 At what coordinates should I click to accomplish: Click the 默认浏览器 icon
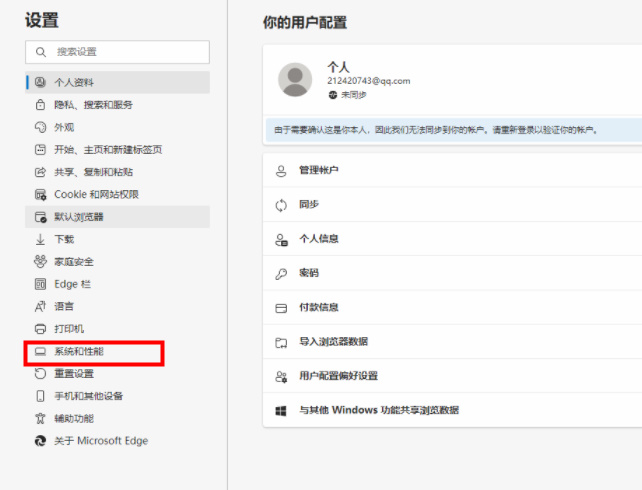40,217
